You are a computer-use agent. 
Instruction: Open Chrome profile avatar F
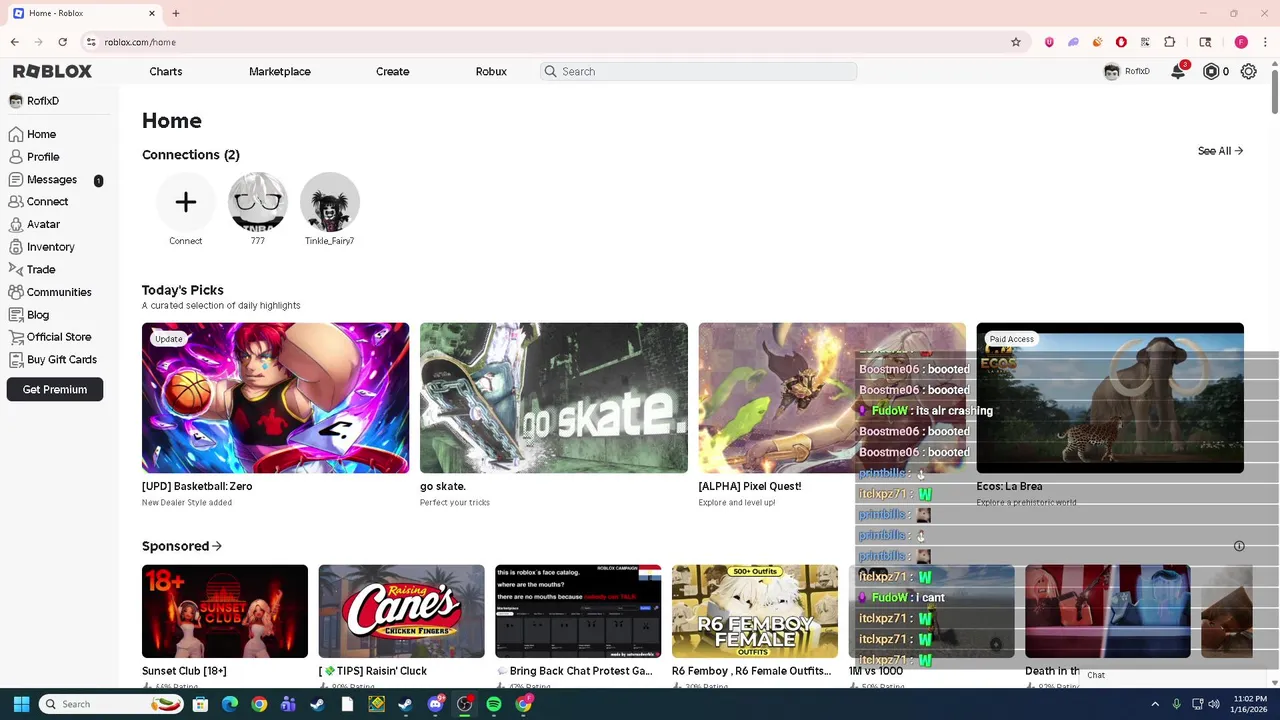[x=1241, y=42]
